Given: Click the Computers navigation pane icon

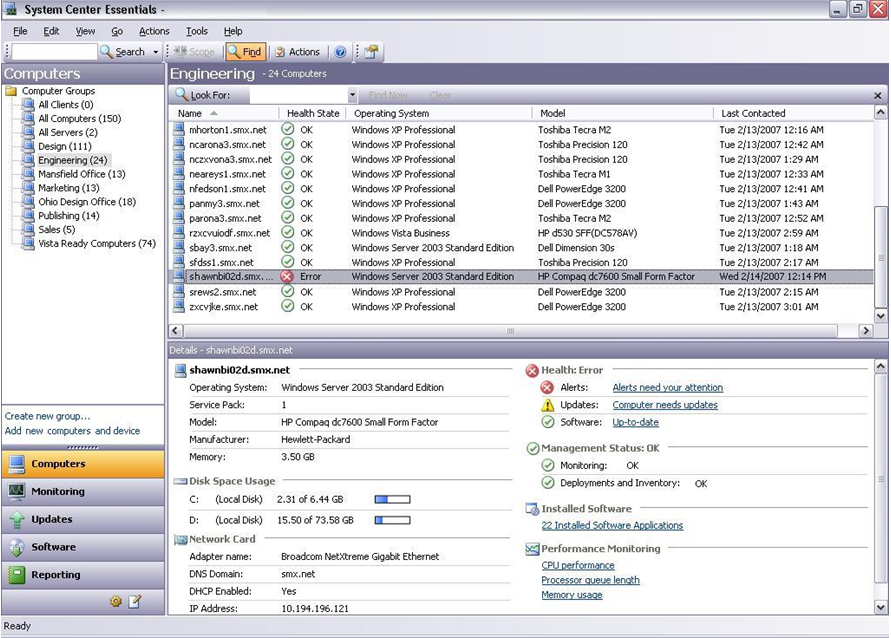Looking at the screenshot, I should 16,464.
